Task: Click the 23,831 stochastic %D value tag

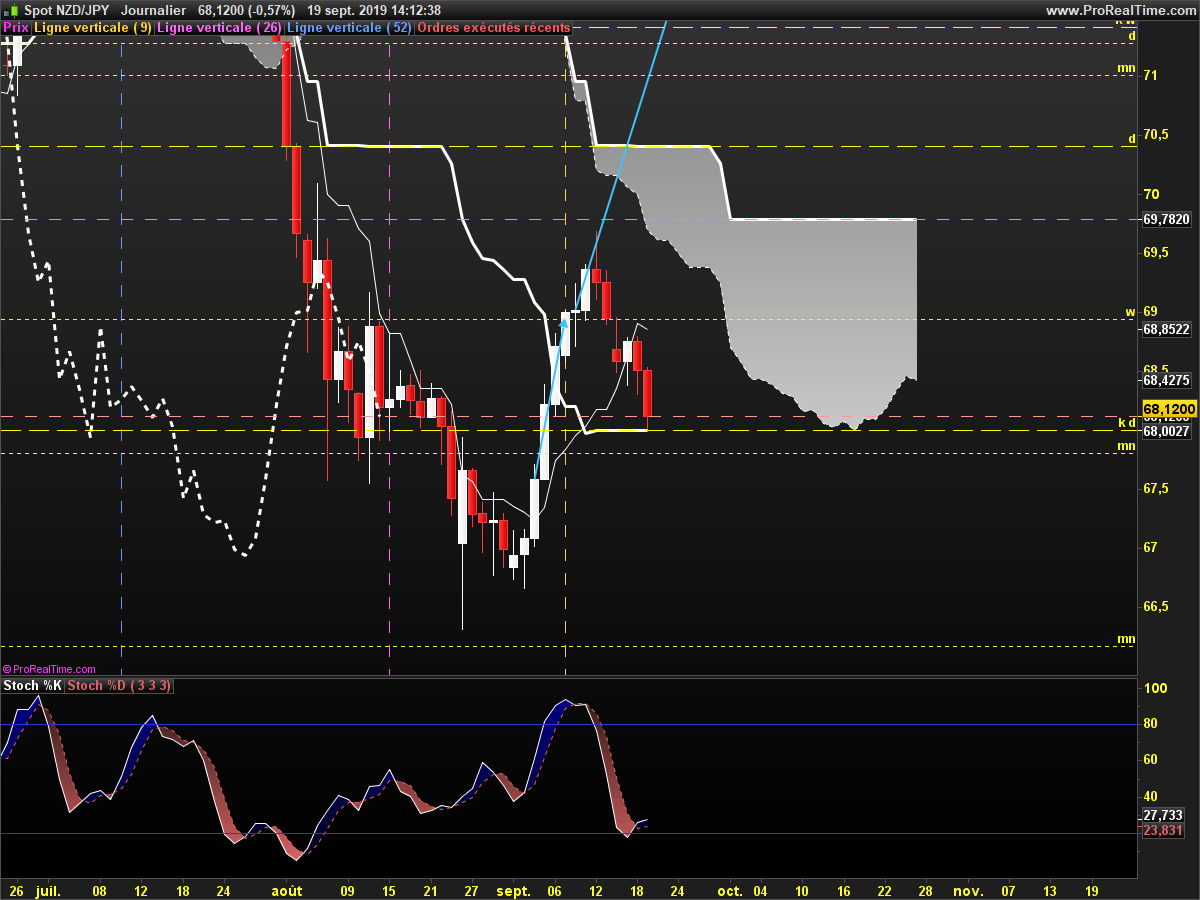Action: pyautogui.click(x=1163, y=830)
